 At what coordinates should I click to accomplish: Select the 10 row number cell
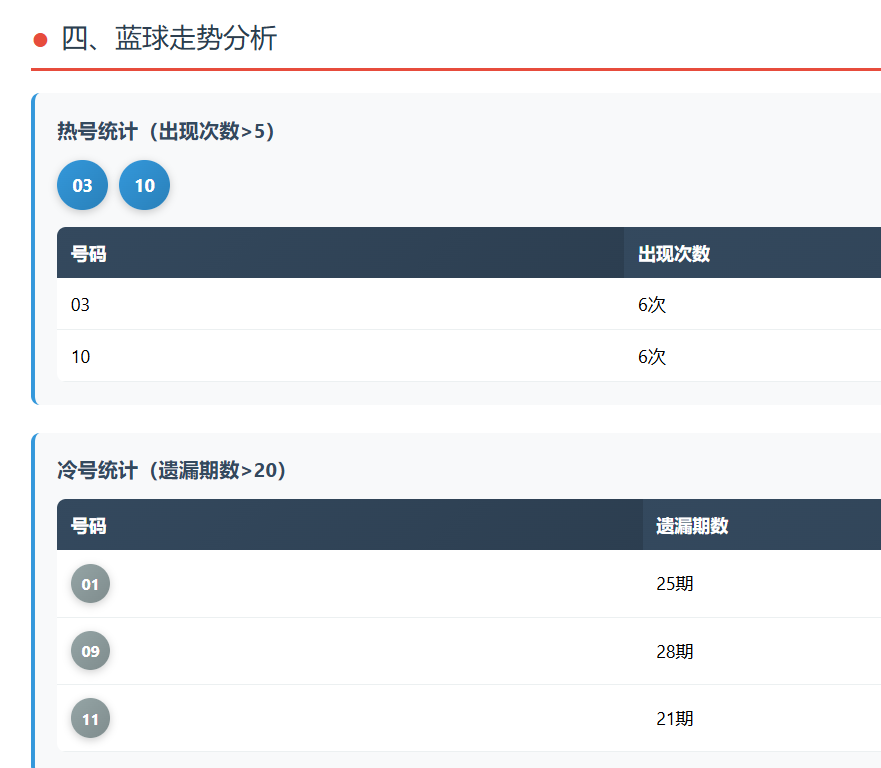pos(81,357)
